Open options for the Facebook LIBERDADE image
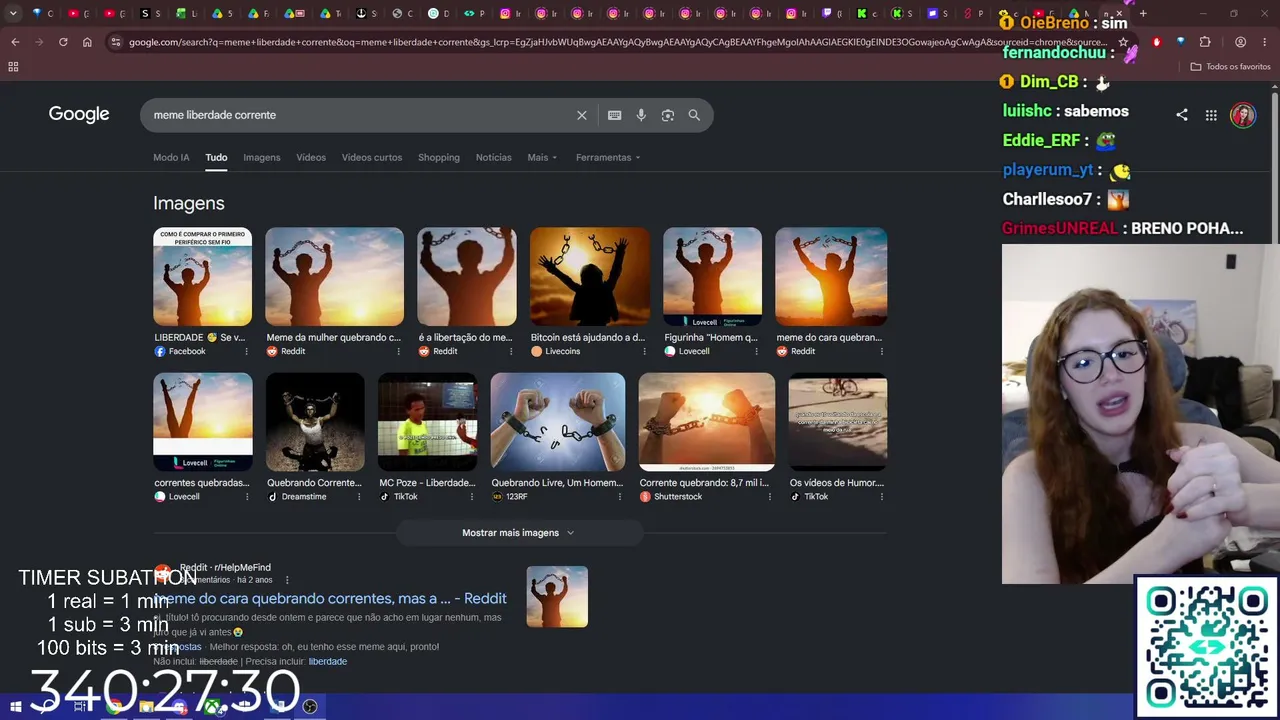This screenshot has height=720, width=1280. pos(247,351)
